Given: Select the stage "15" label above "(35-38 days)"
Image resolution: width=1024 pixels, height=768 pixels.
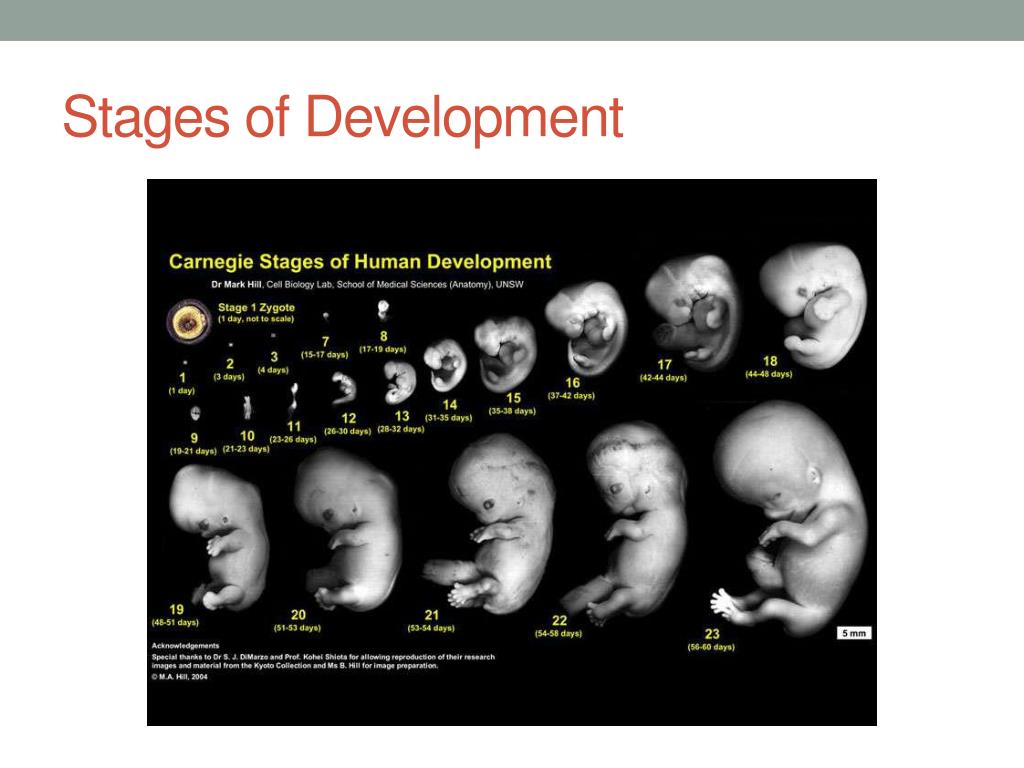Looking at the screenshot, I should click(513, 398).
